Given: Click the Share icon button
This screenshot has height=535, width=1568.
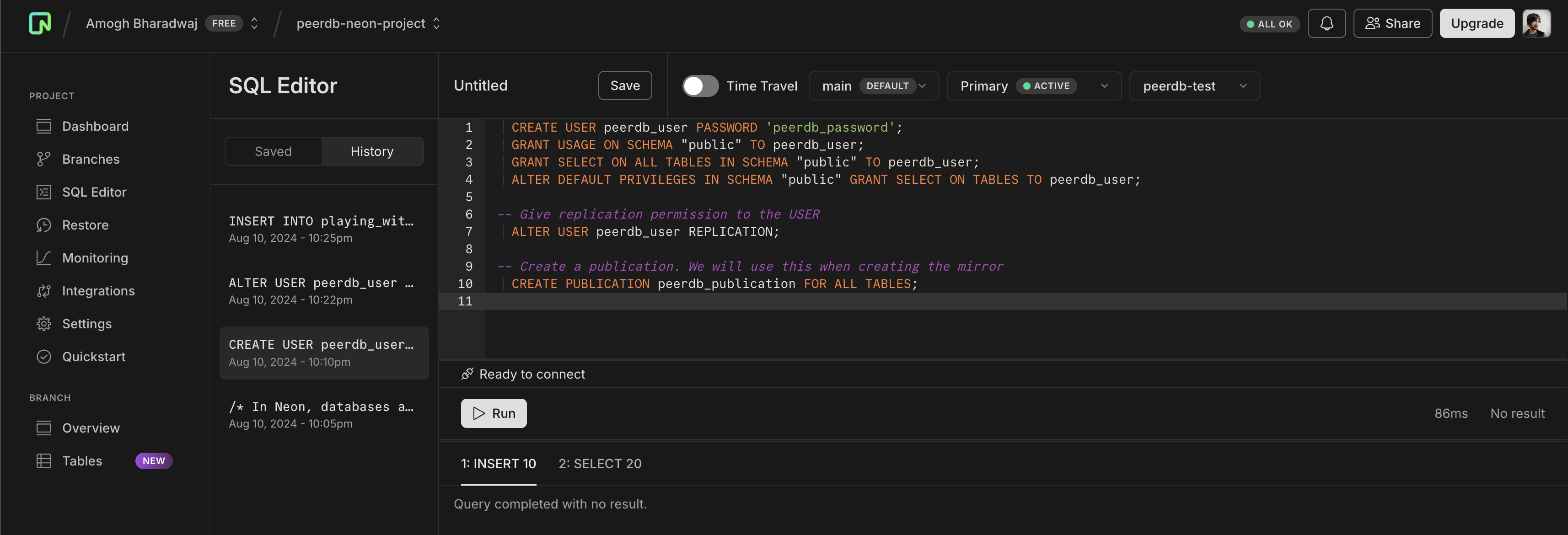Looking at the screenshot, I should coord(1391,23).
